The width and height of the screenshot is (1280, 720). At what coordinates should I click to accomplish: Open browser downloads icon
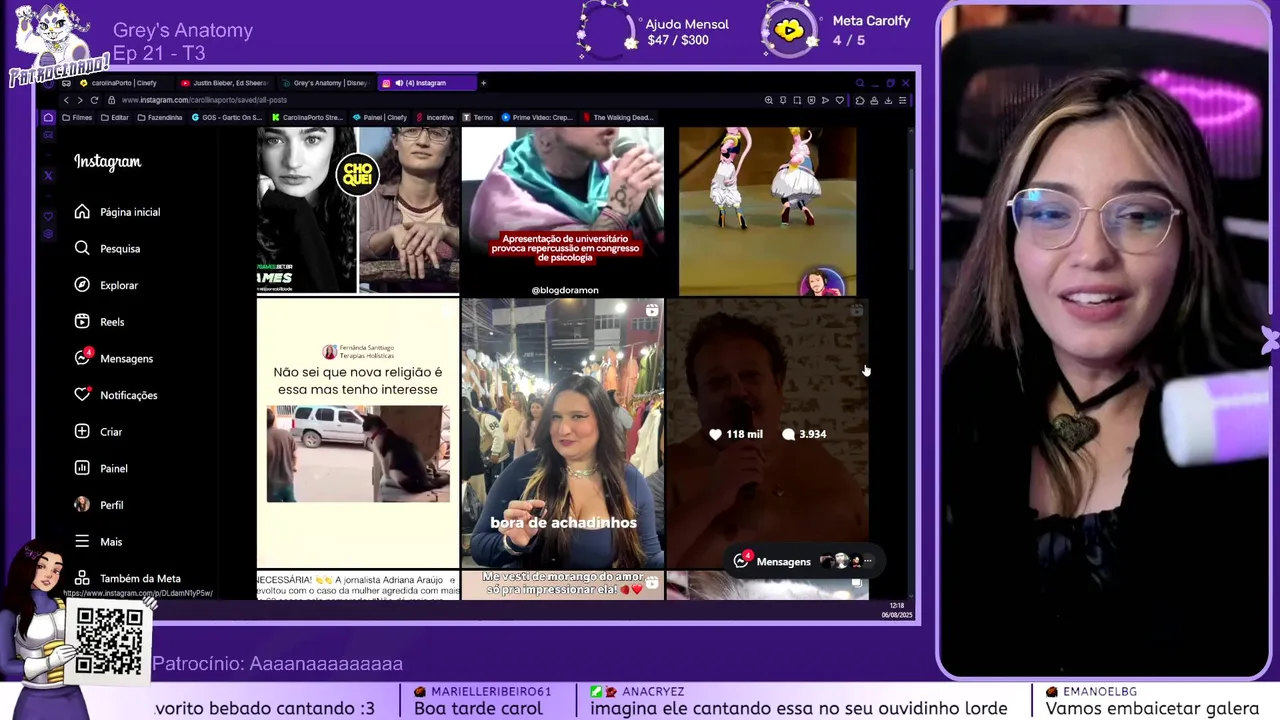[888, 100]
